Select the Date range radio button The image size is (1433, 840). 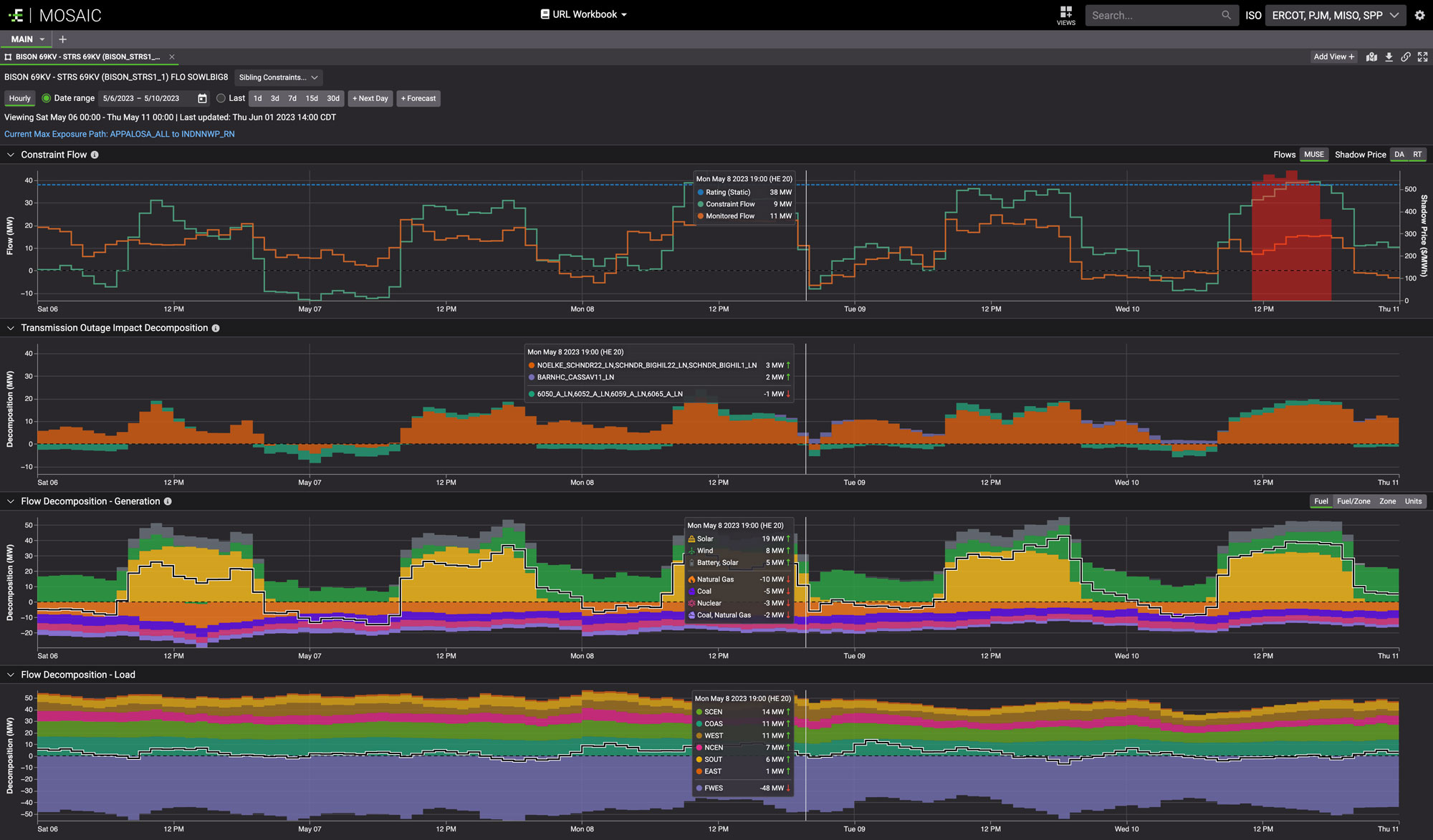(x=47, y=98)
